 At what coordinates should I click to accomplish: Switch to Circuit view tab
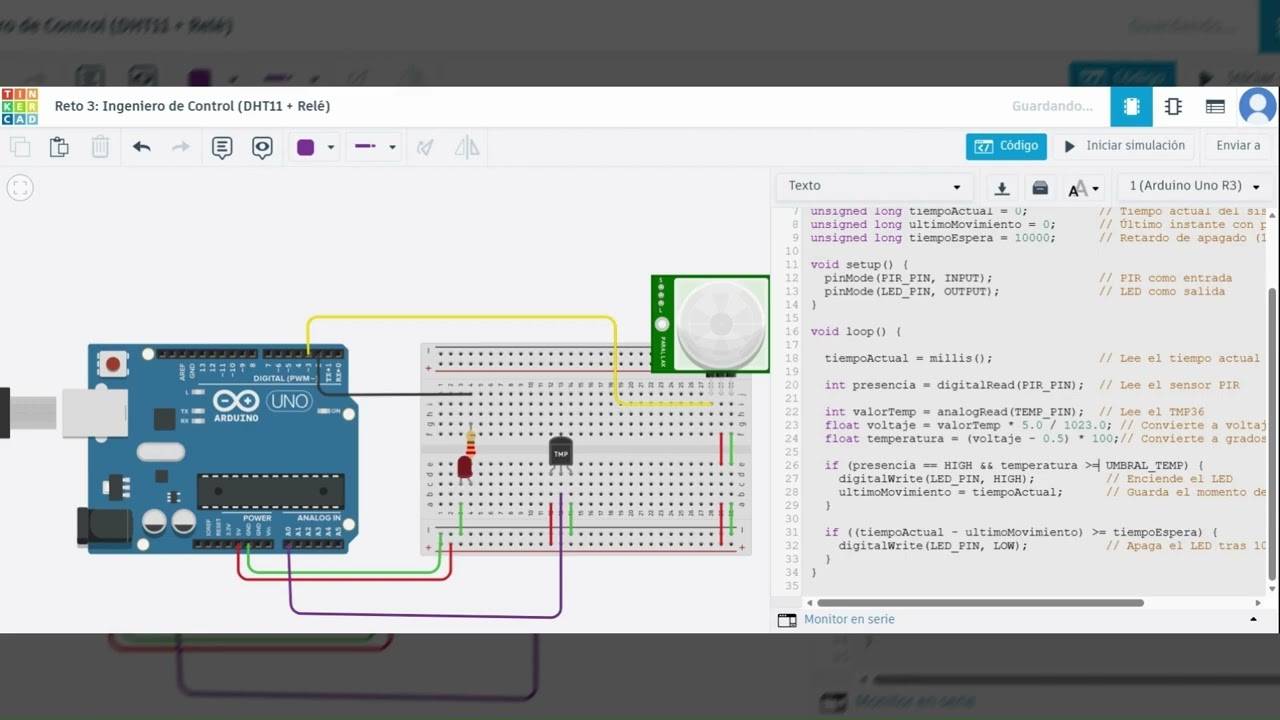click(1131, 106)
